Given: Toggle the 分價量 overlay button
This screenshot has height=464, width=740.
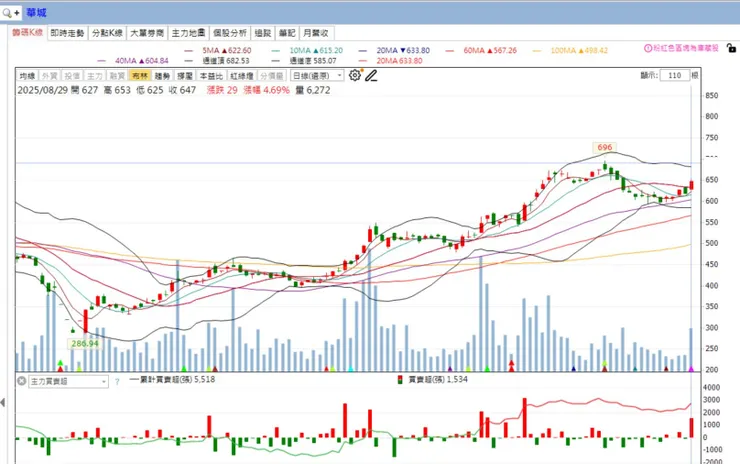Looking at the screenshot, I should pyautogui.click(x=272, y=76).
